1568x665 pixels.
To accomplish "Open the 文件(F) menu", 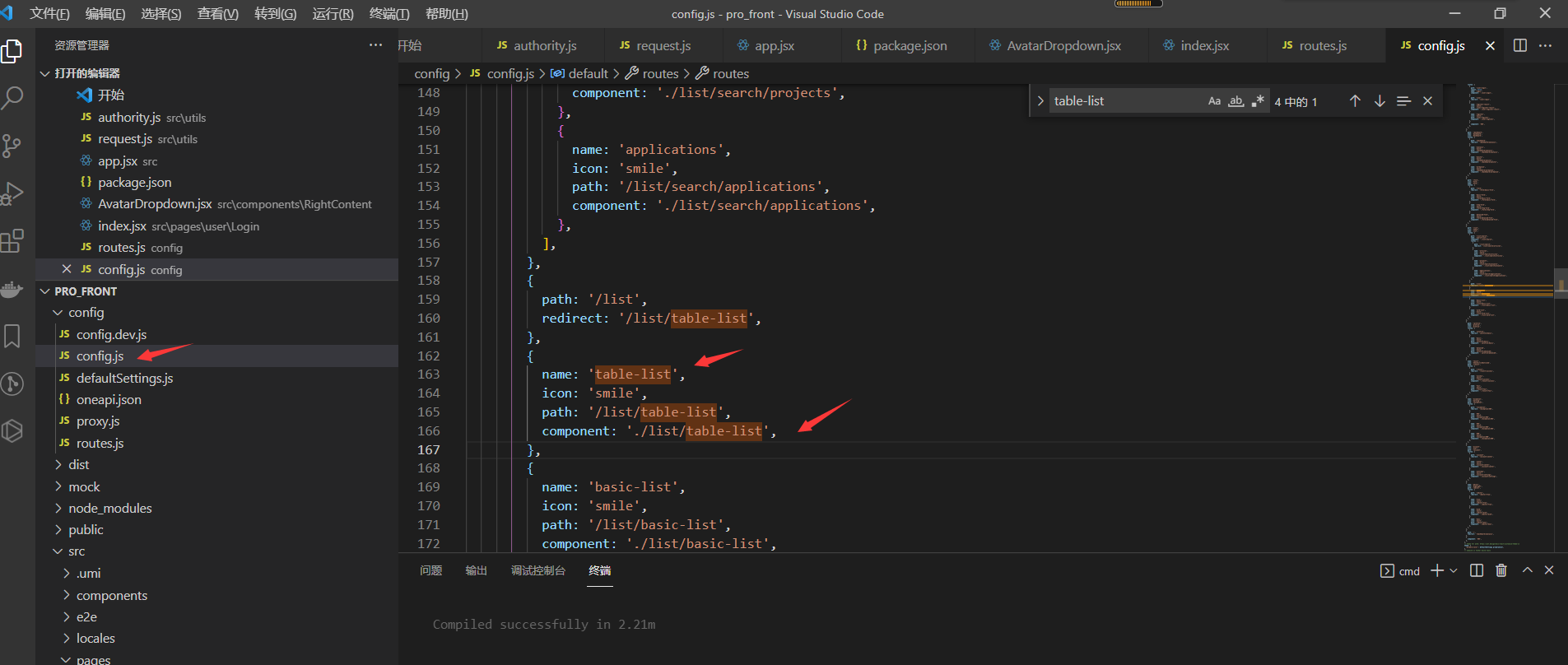I will point(49,14).
